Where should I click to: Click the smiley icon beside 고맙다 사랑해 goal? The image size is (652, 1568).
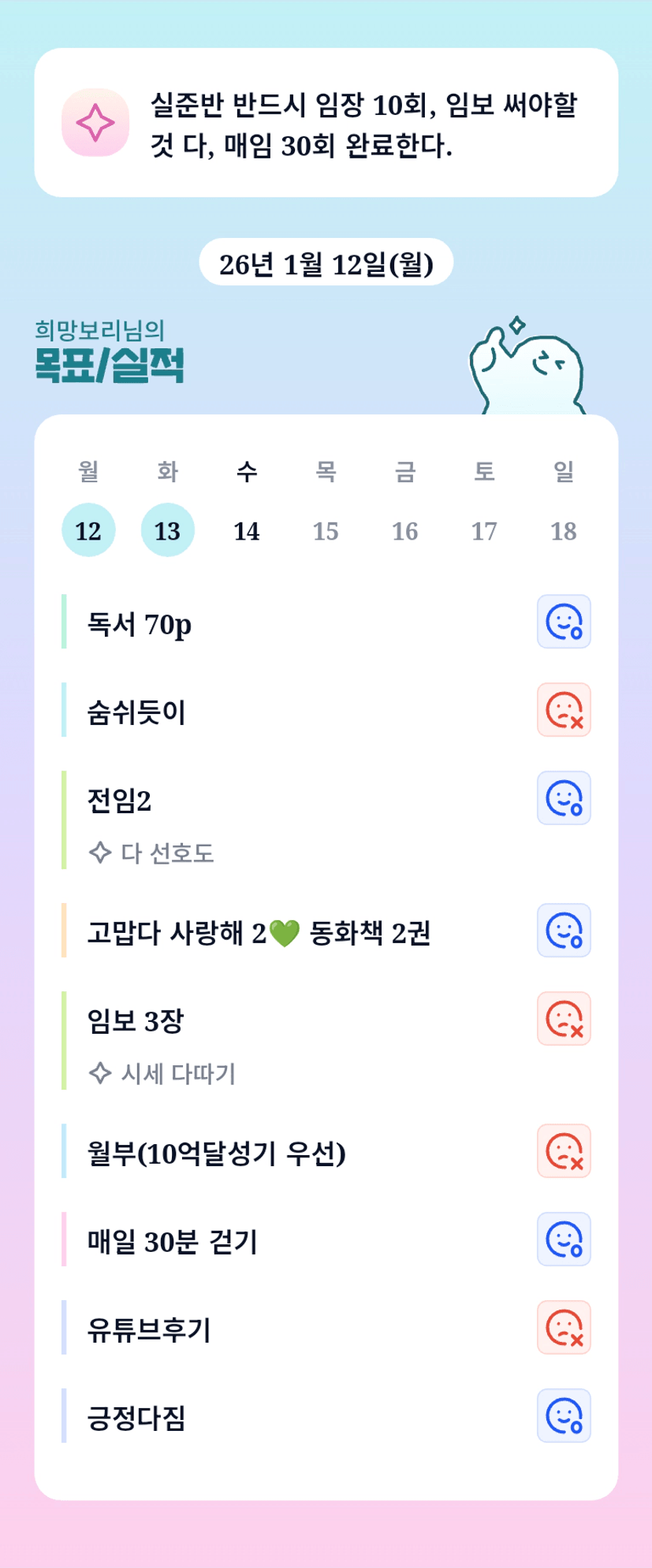pos(564,931)
